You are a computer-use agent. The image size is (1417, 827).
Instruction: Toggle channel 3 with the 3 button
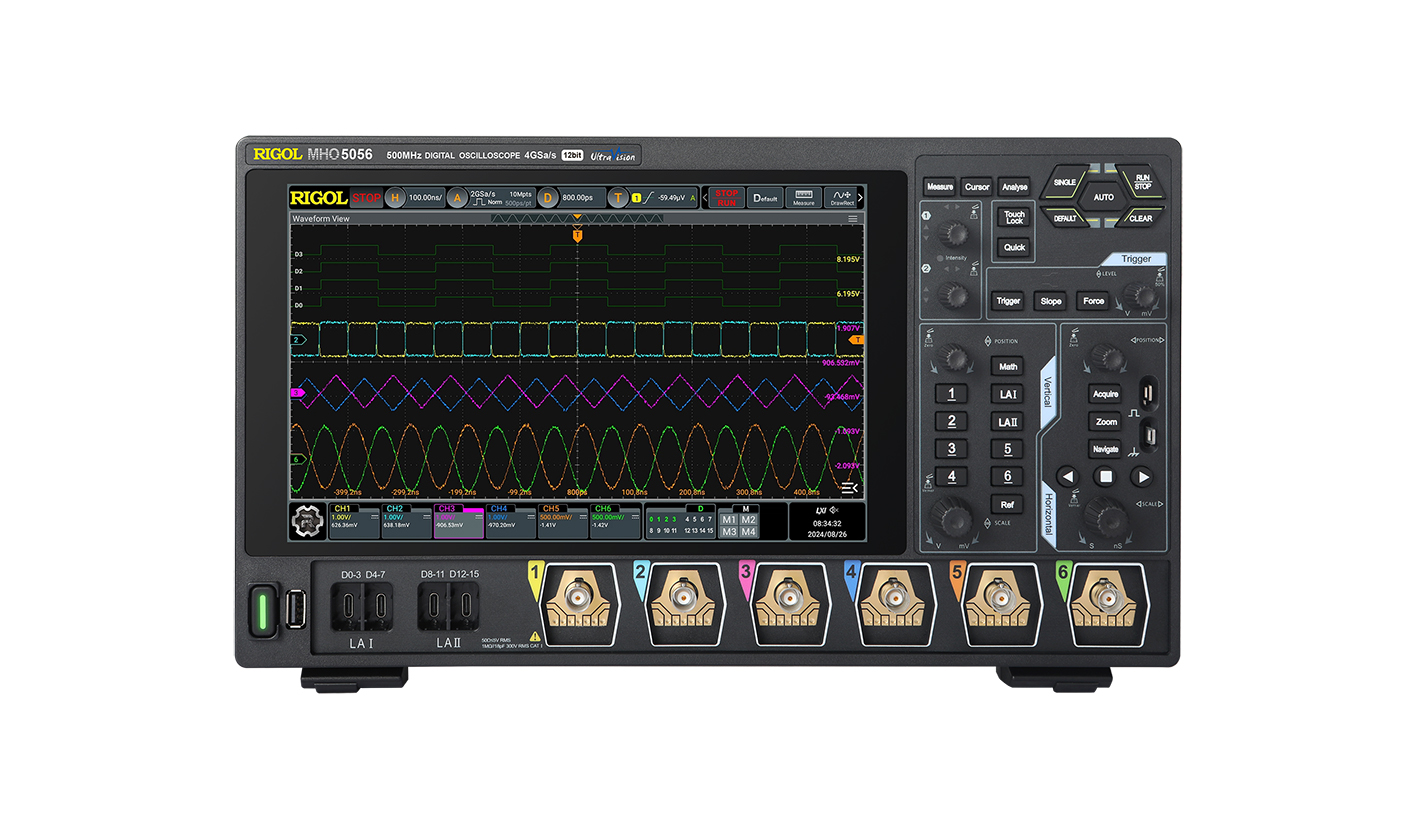[x=951, y=450]
